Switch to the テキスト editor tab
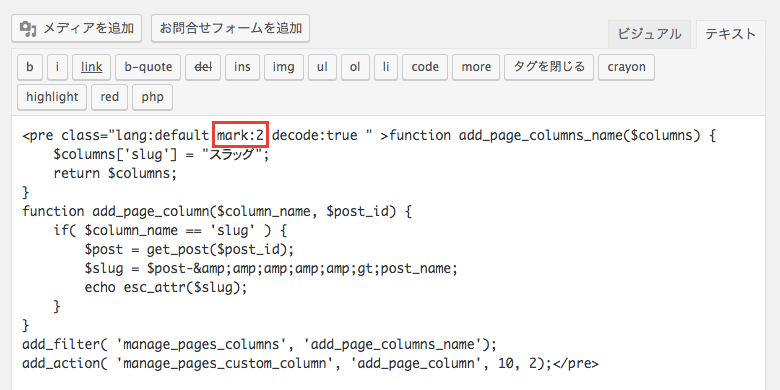Viewport: 780px width, 390px height. click(x=730, y=34)
